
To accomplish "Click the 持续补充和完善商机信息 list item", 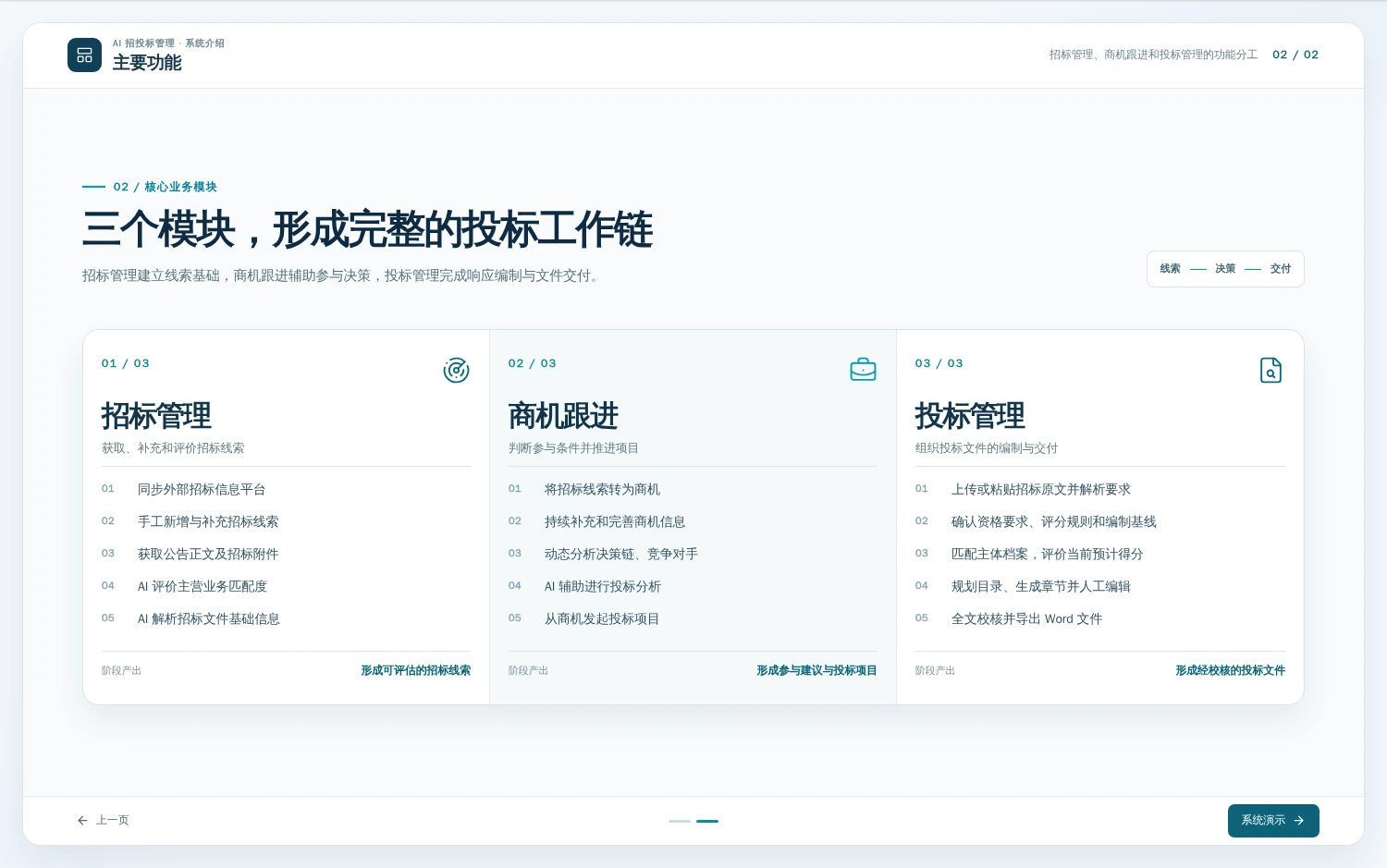I will pyautogui.click(x=615, y=521).
